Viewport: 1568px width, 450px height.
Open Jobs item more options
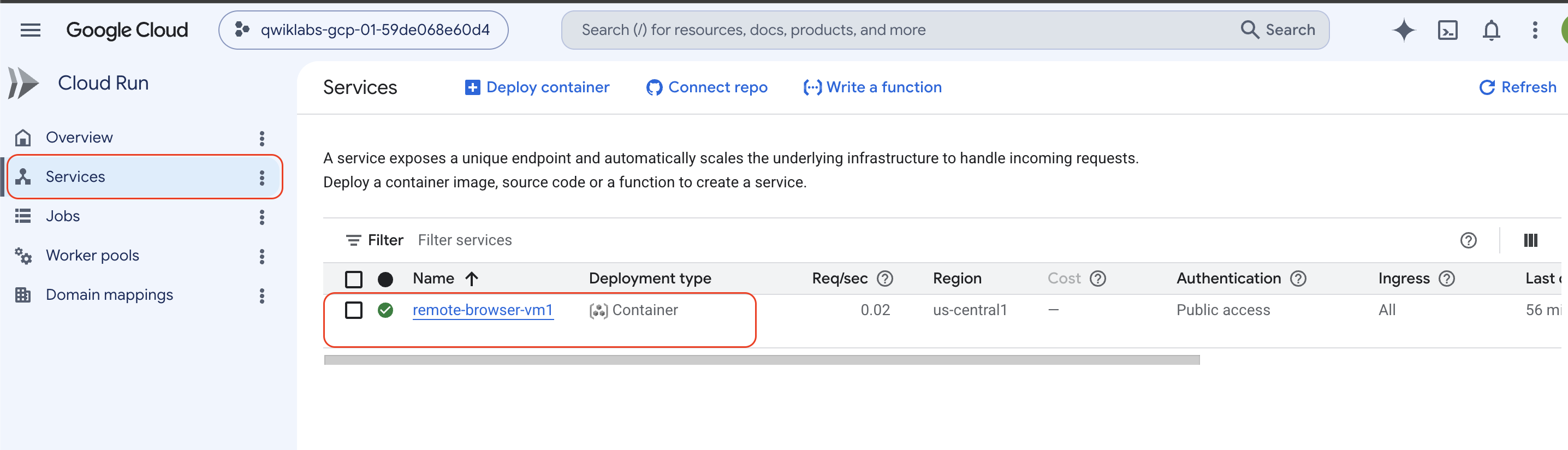262,217
